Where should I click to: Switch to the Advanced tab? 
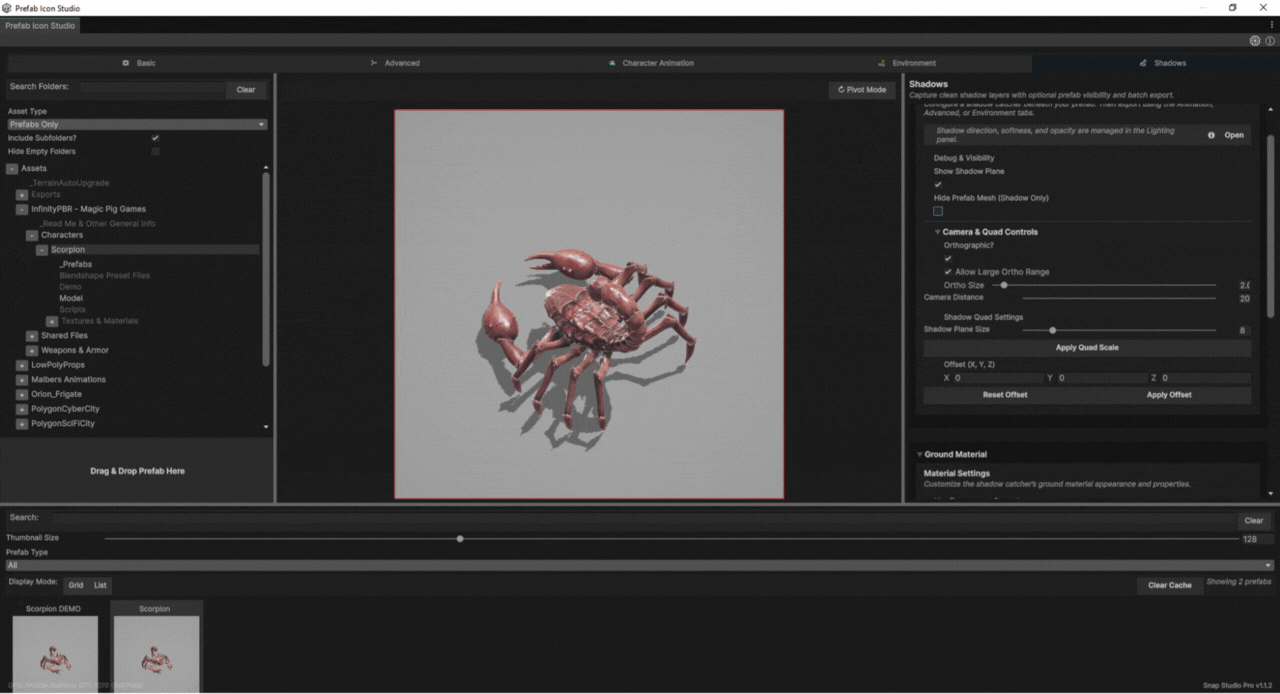(x=395, y=63)
